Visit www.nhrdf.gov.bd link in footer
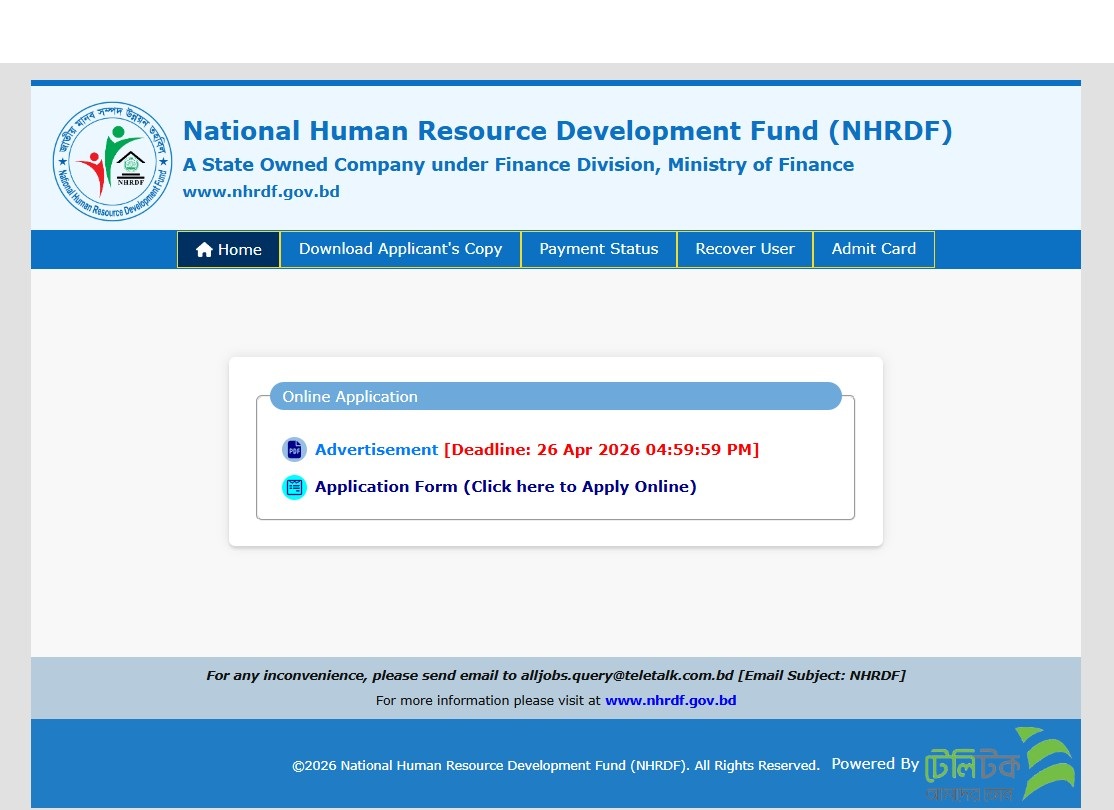1114x810 pixels. coord(670,701)
